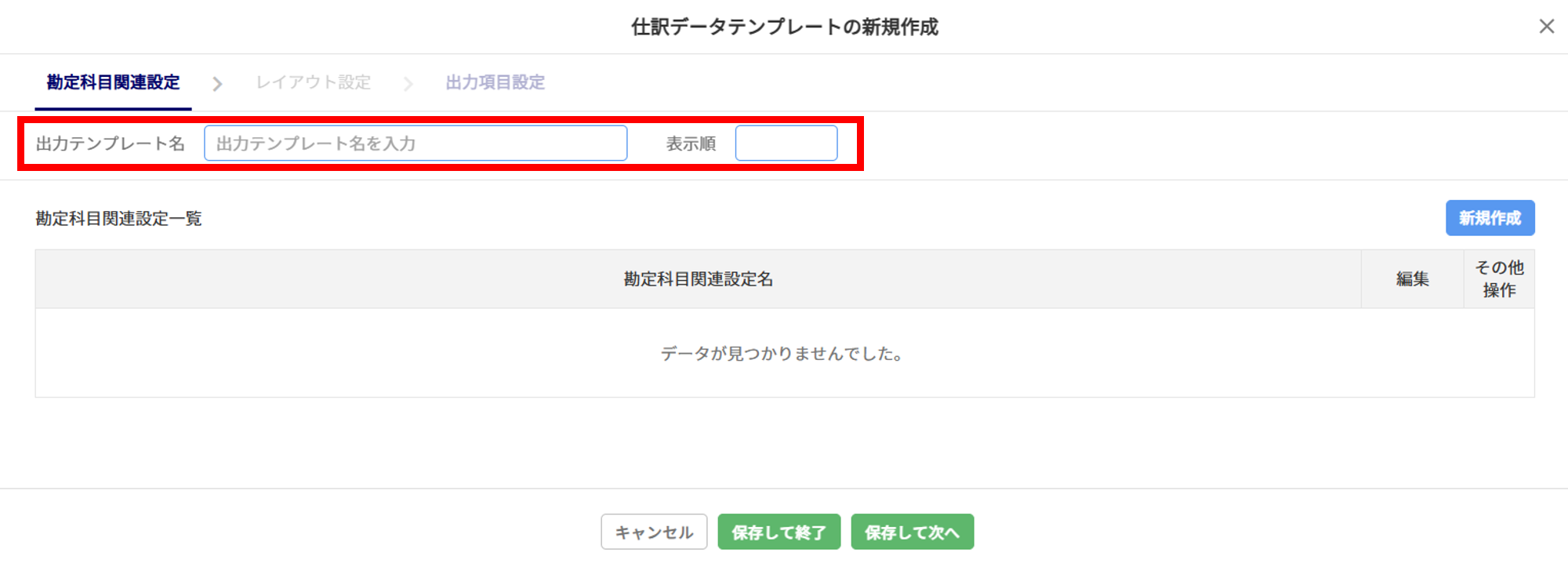Click the 出力テンプレート名 label
1568x567 pixels.
[110, 144]
